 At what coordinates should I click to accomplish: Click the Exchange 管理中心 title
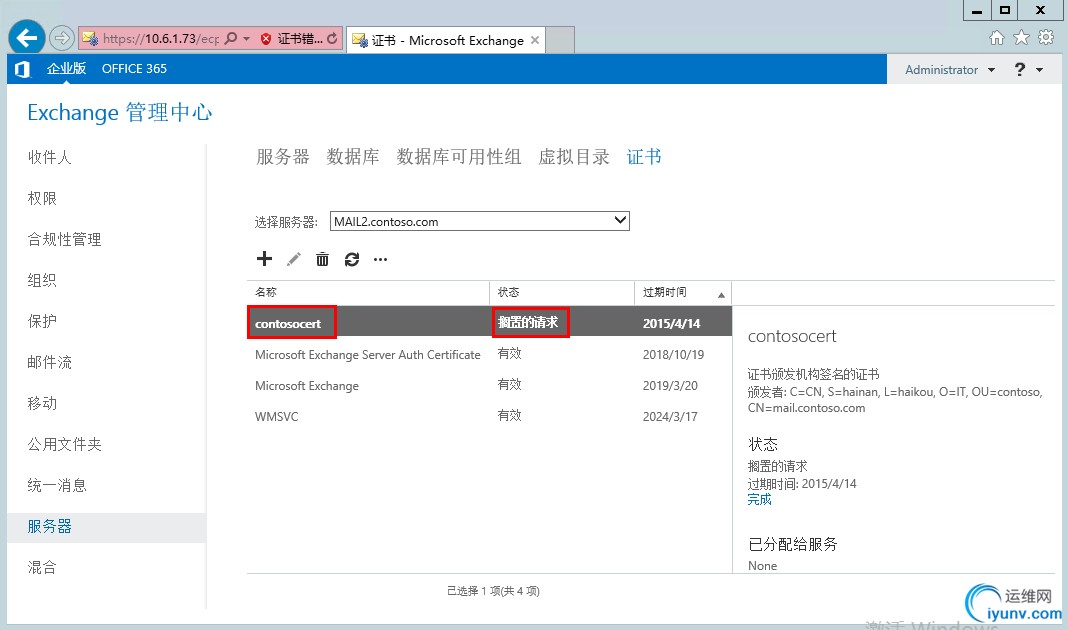(x=120, y=112)
